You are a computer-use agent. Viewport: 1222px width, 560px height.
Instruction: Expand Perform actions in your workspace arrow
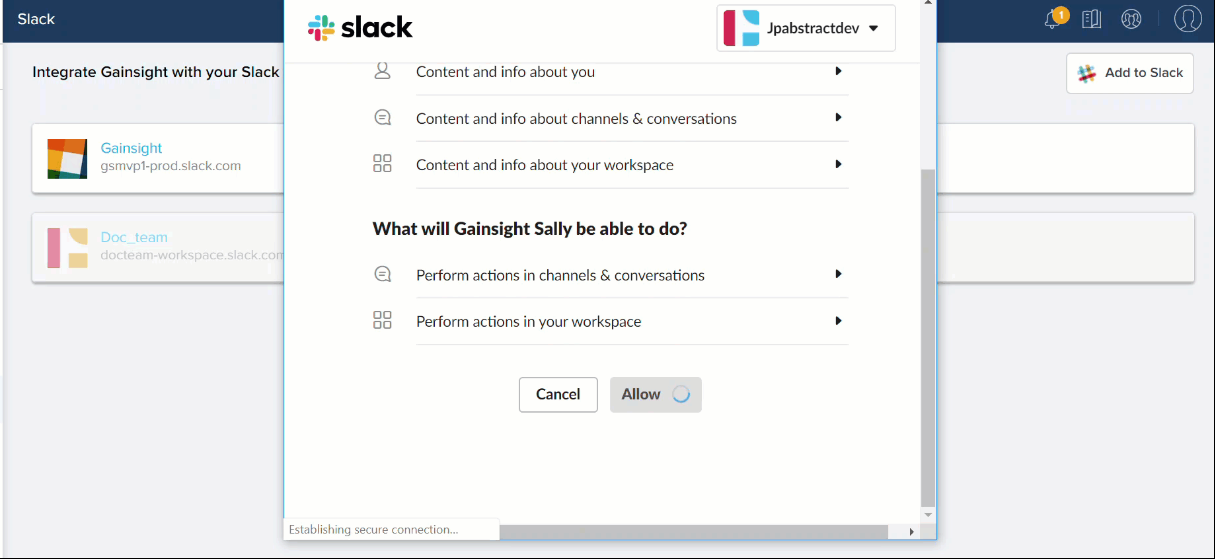838,321
